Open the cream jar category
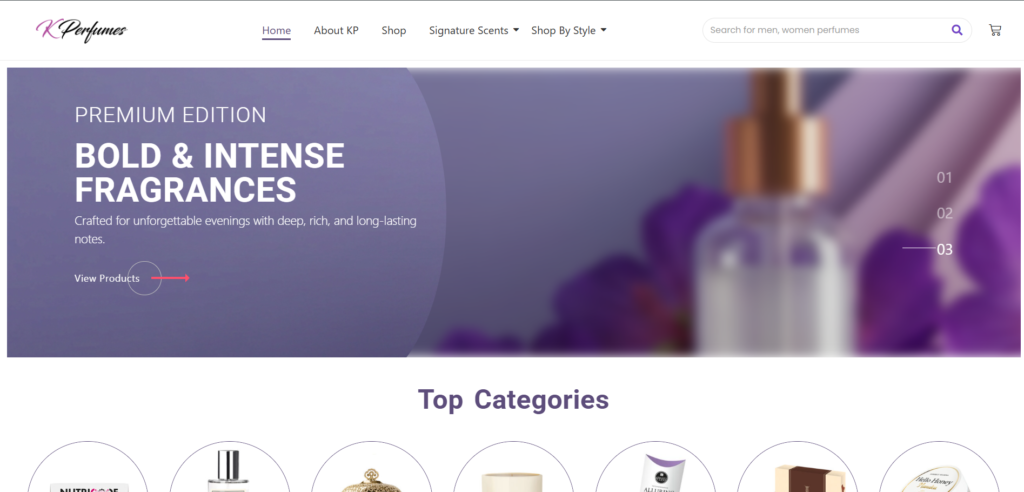The height and width of the screenshot is (492, 1024). pyautogui.click(x=513, y=467)
